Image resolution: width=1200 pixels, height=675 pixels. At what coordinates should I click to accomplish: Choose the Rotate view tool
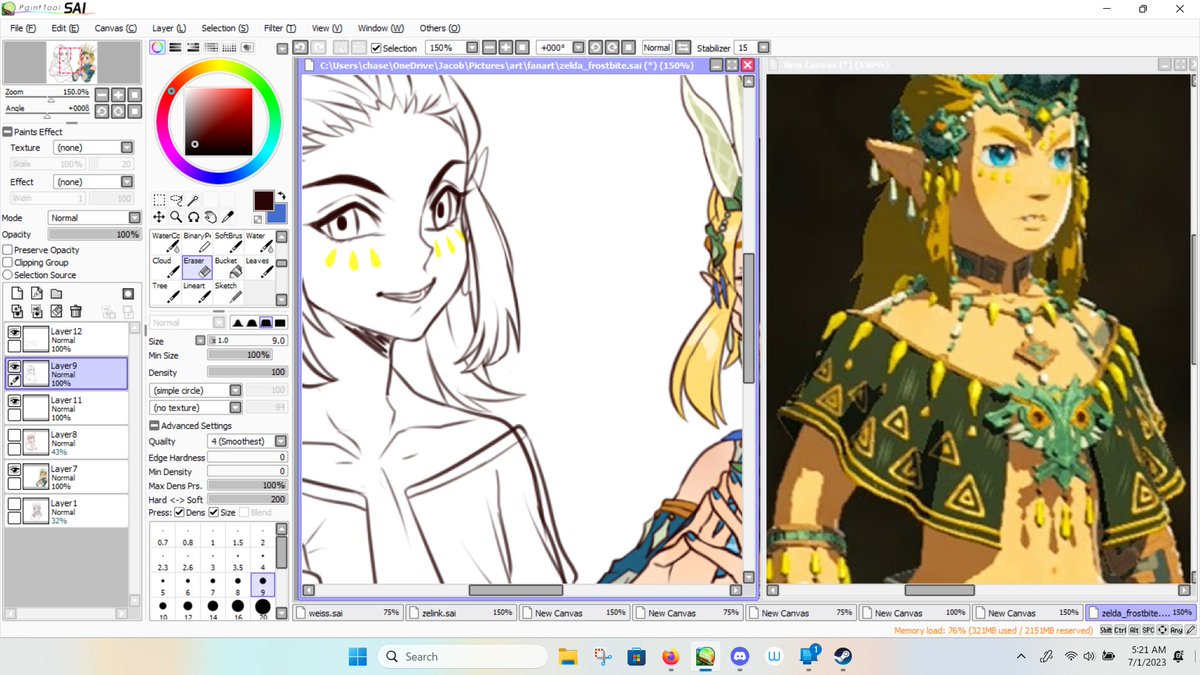tap(193, 216)
